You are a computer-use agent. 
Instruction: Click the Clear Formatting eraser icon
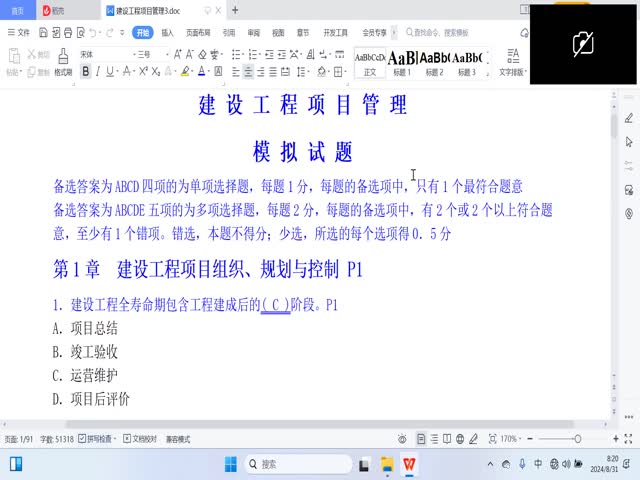tap(202, 54)
